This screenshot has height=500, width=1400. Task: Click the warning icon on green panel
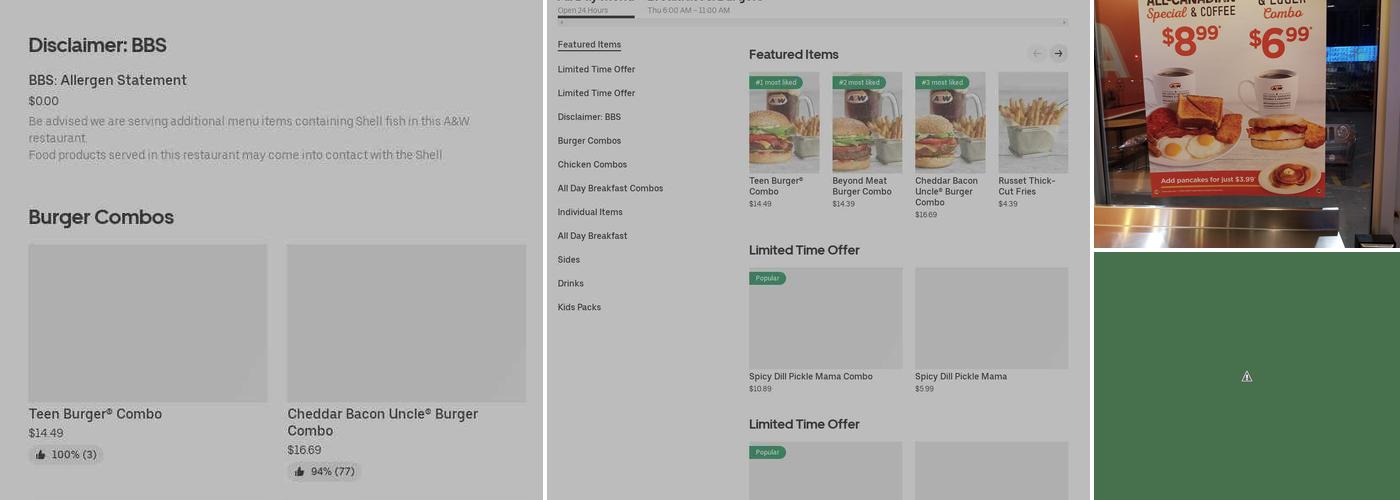tap(1246, 377)
